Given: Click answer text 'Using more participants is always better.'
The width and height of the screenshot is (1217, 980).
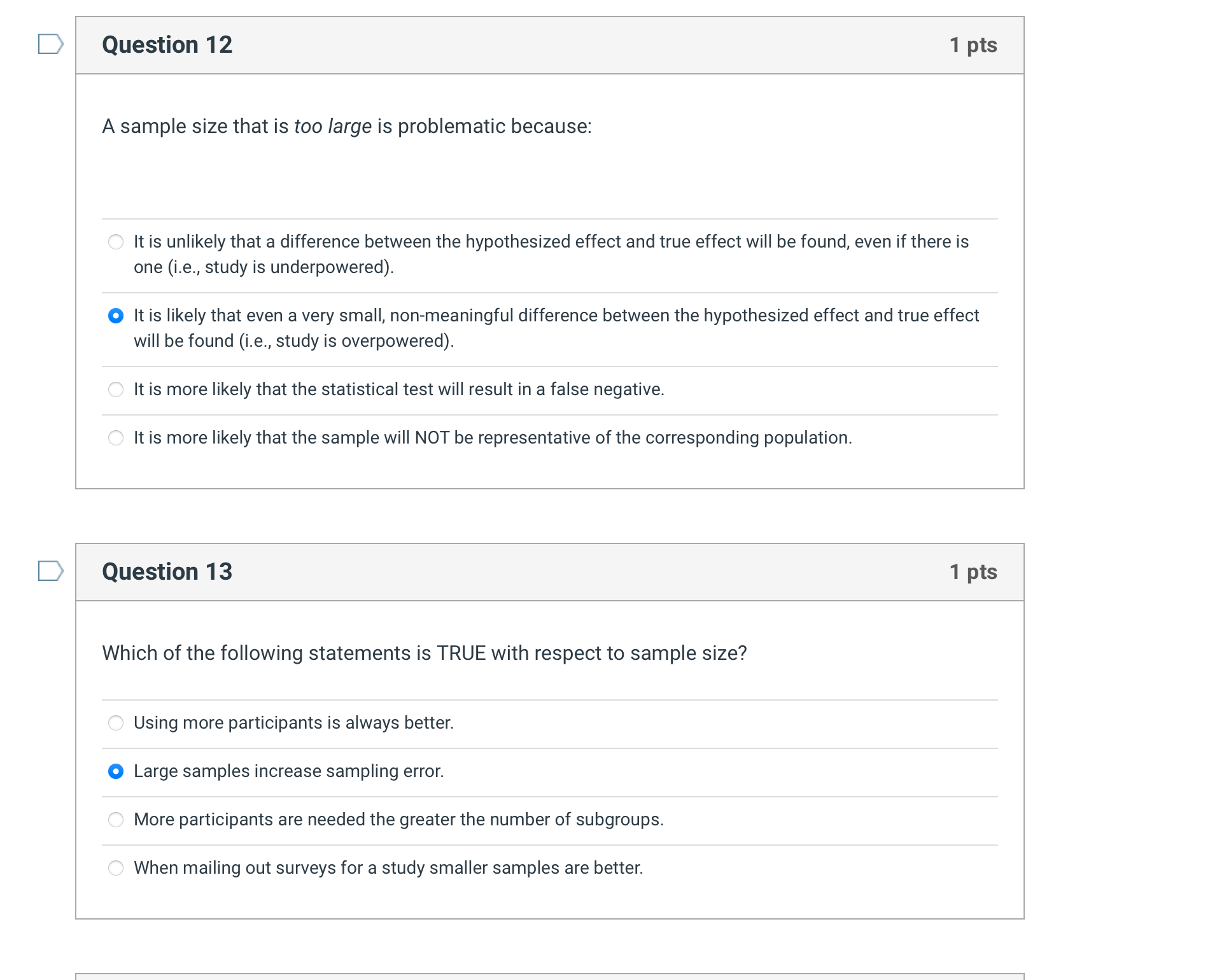Looking at the screenshot, I should [x=294, y=723].
